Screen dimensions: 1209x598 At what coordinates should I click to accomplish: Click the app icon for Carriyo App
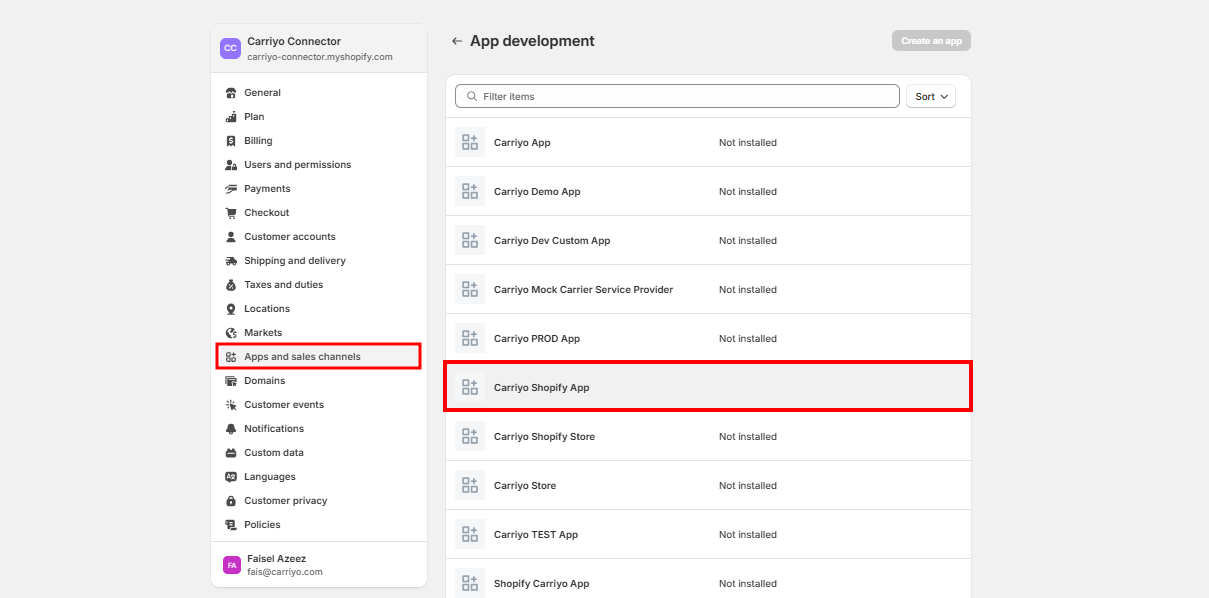click(470, 142)
